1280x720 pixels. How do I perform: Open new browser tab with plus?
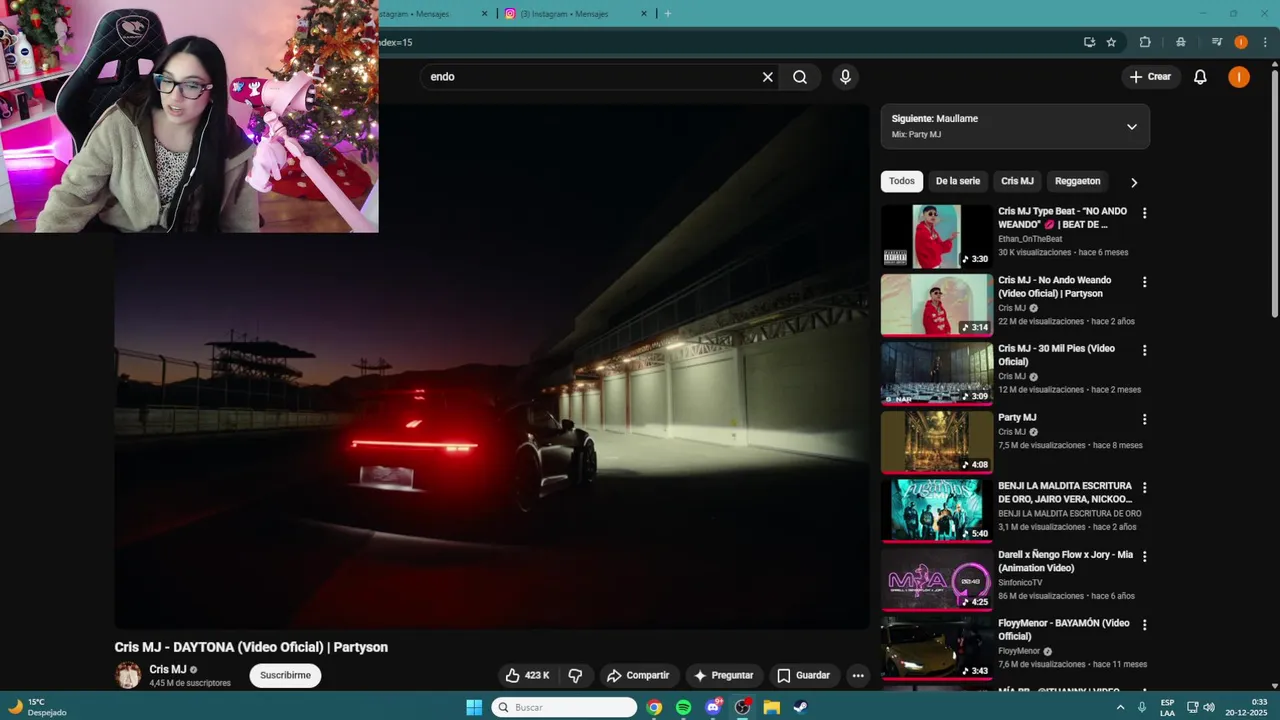click(x=668, y=13)
